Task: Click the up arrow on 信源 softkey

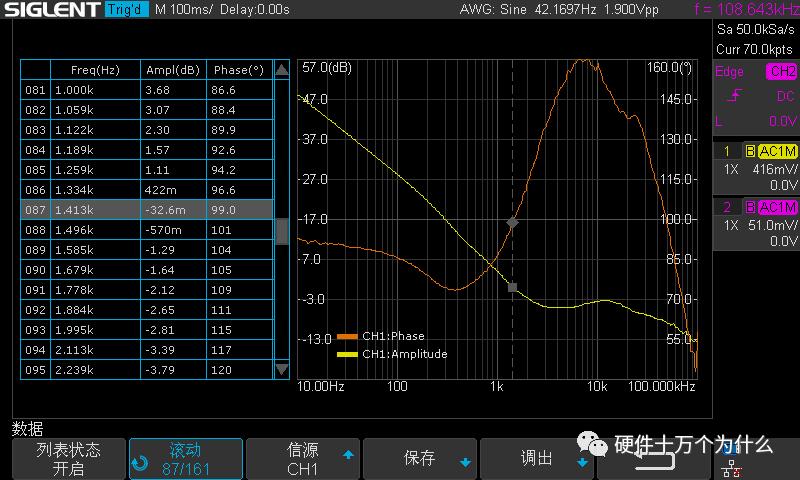Action: (x=348, y=454)
